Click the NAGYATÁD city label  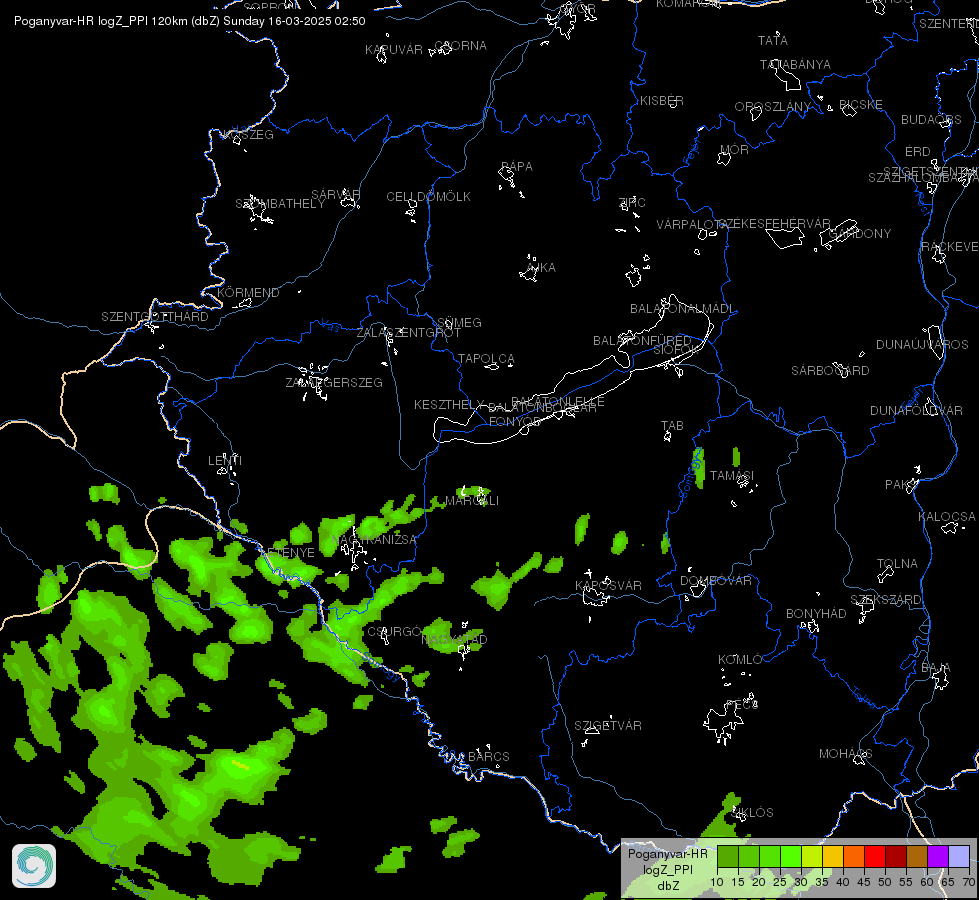click(x=454, y=640)
